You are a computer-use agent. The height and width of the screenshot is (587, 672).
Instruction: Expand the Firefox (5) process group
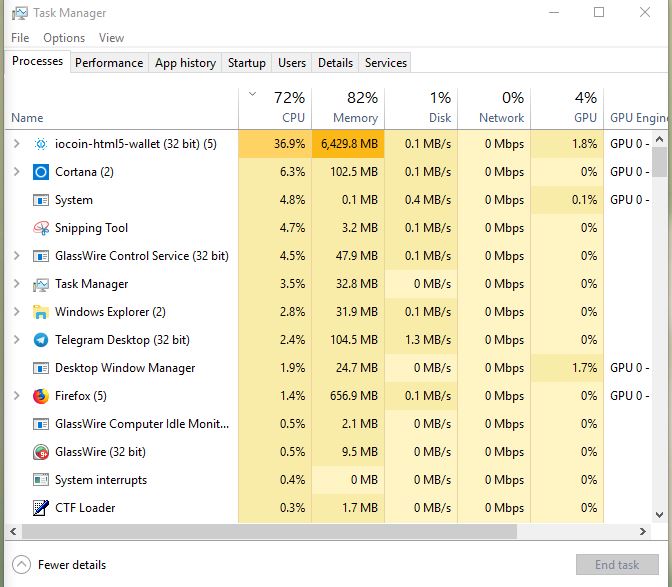[x=17, y=395]
